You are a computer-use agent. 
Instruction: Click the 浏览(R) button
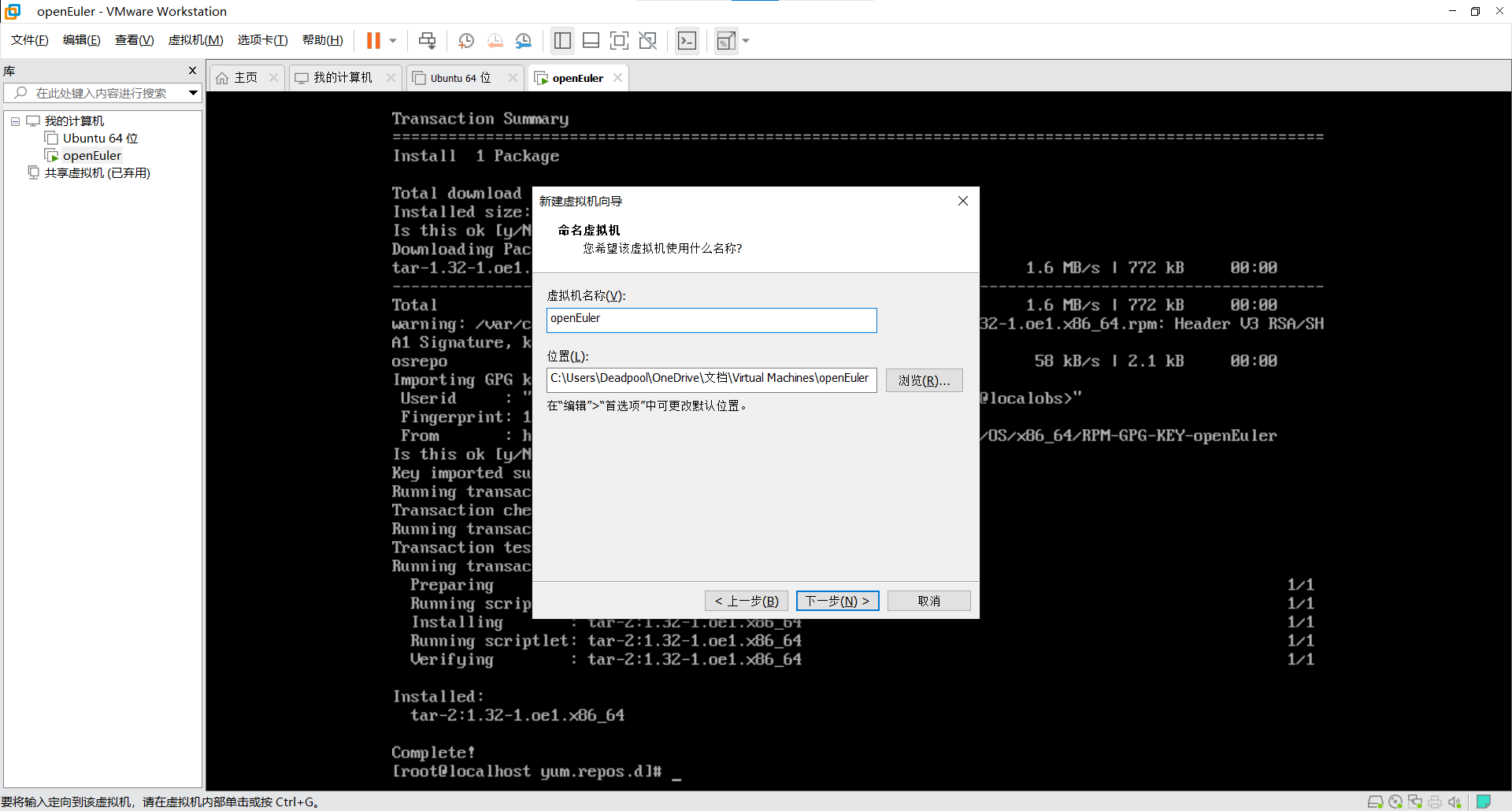coord(923,380)
